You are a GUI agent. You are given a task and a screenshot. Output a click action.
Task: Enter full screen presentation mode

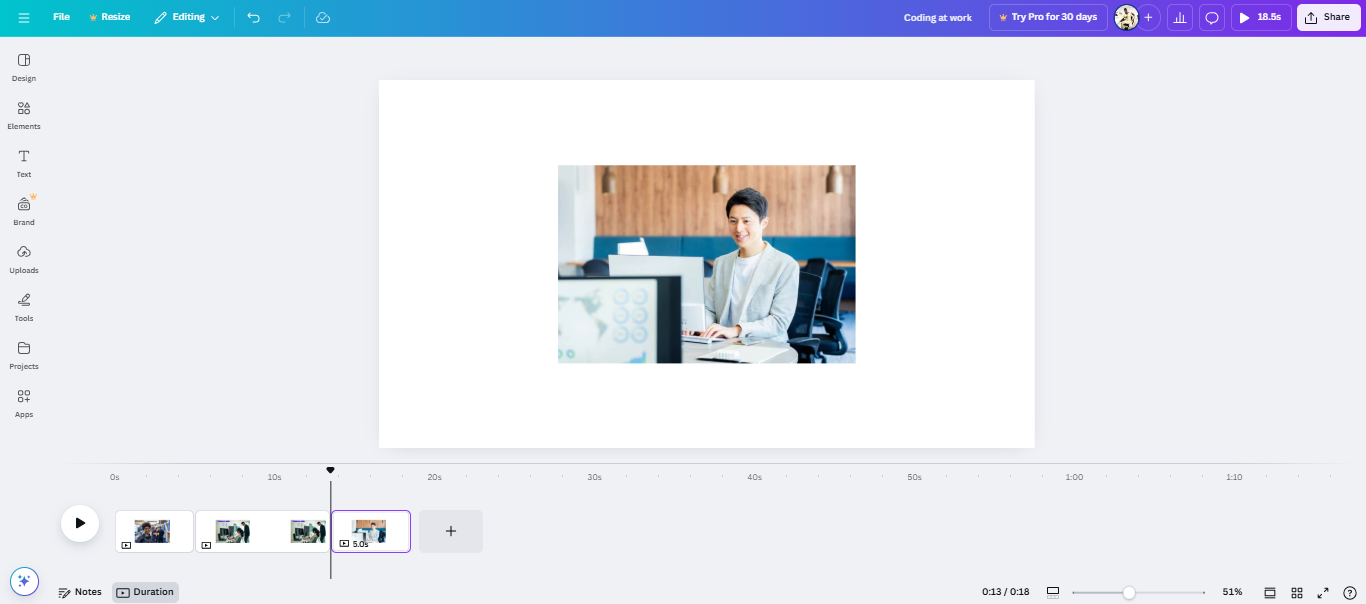click(x=1322, y=592)
